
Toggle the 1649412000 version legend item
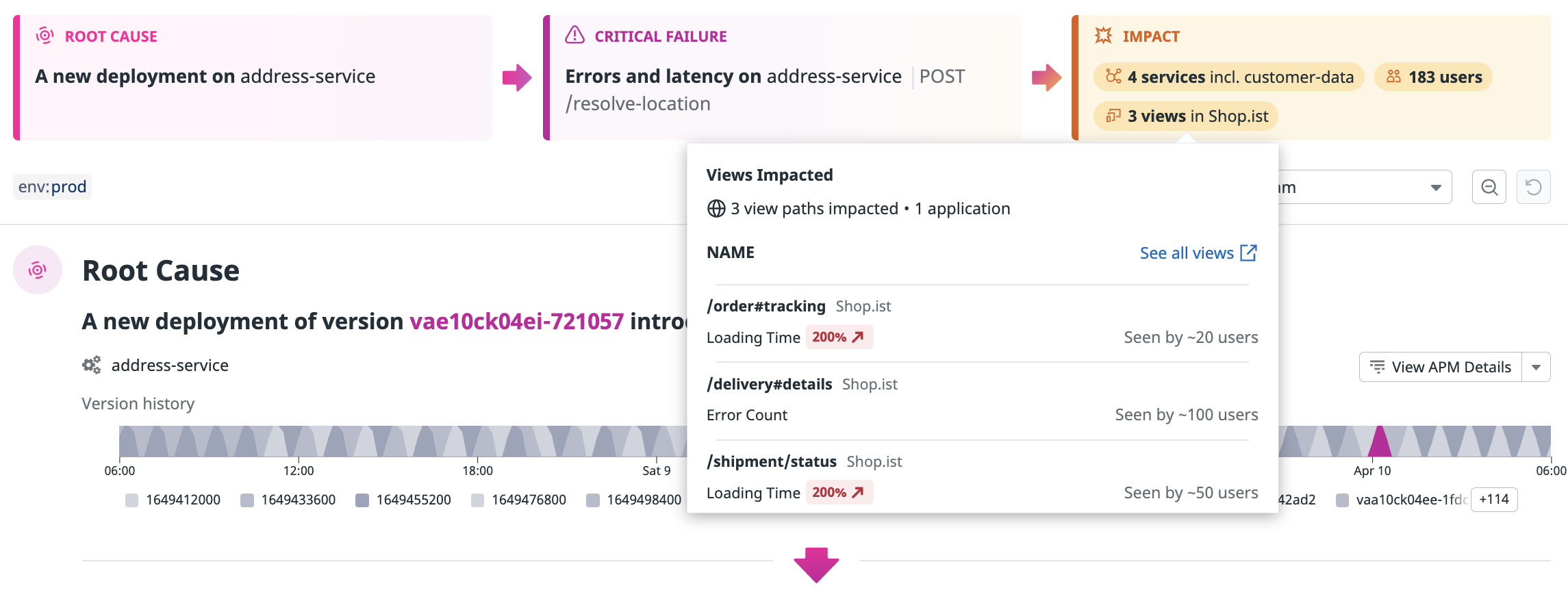173,500
